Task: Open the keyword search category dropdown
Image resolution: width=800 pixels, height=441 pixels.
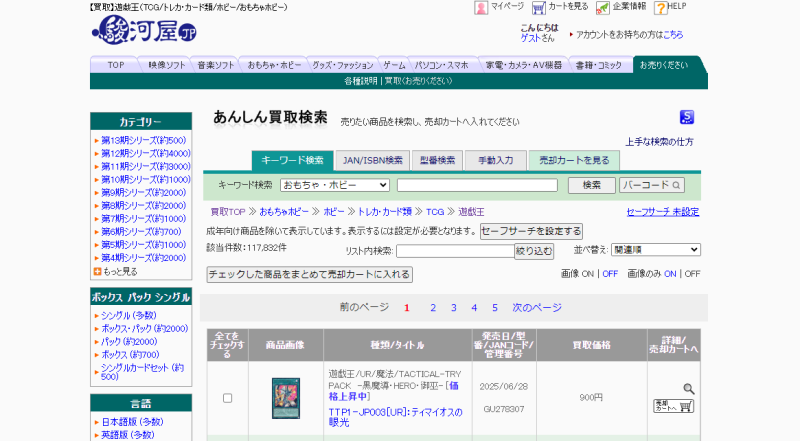Action: pos(334,185)
